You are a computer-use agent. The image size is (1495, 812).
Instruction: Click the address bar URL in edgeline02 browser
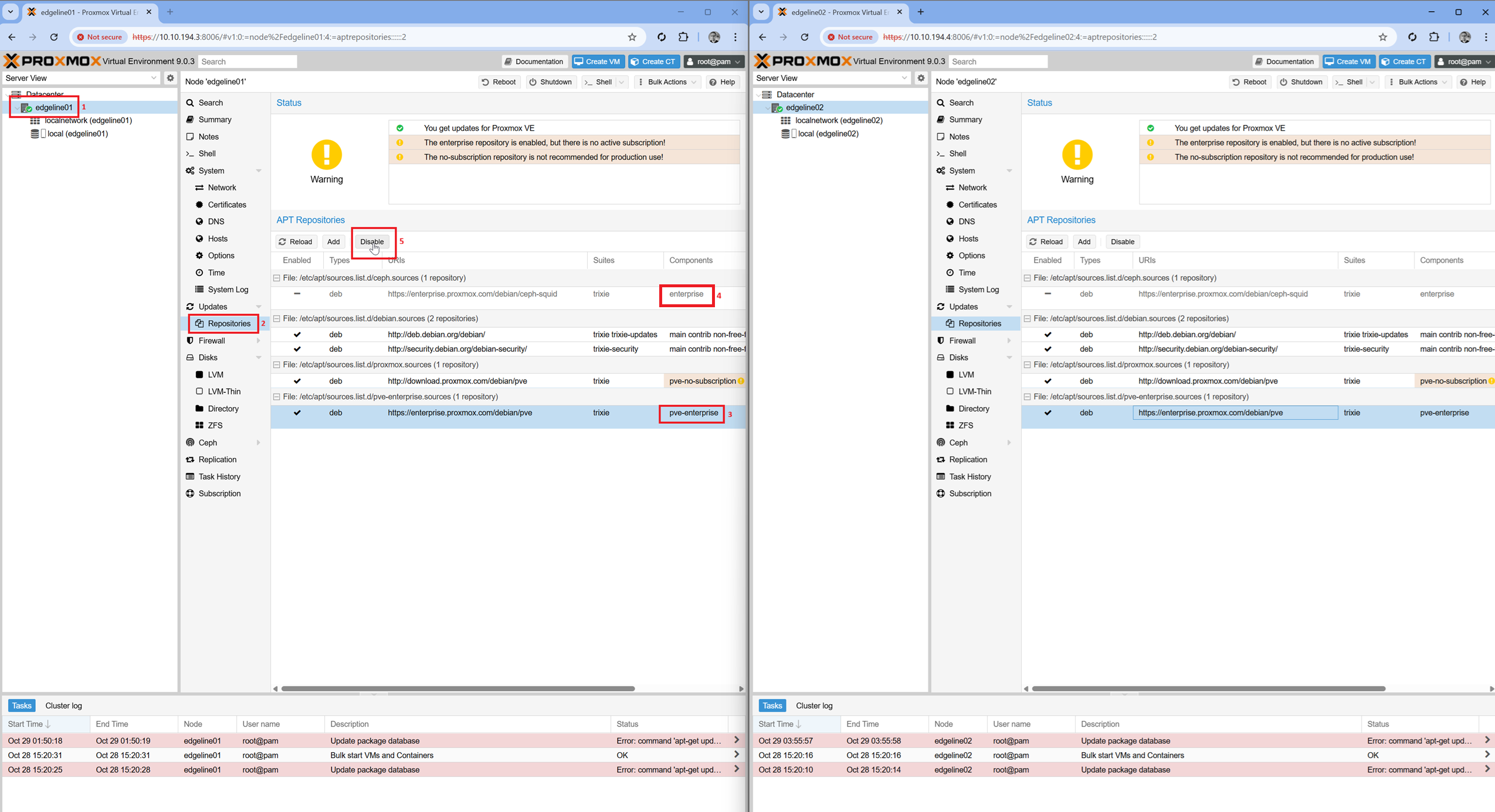[1020, 37]
